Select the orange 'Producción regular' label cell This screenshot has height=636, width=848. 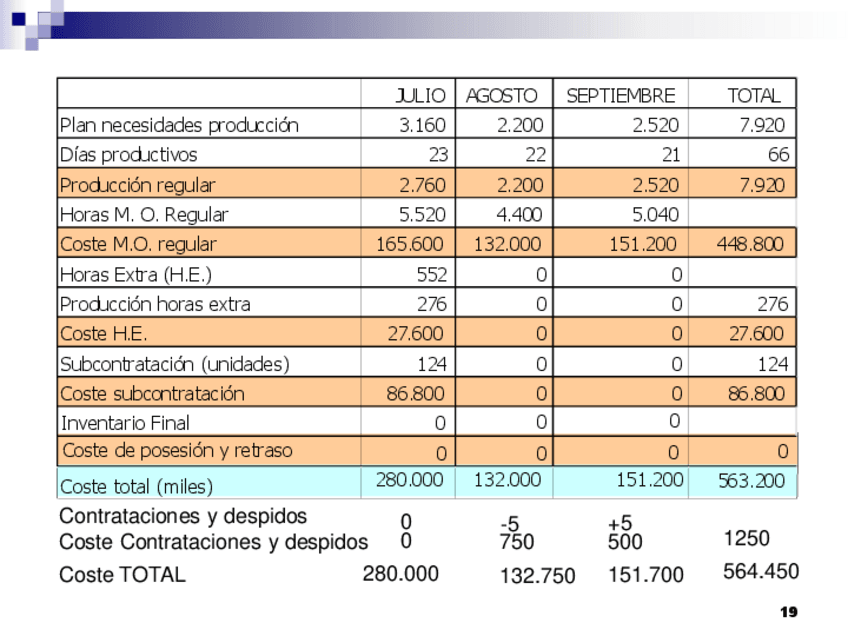137,185
